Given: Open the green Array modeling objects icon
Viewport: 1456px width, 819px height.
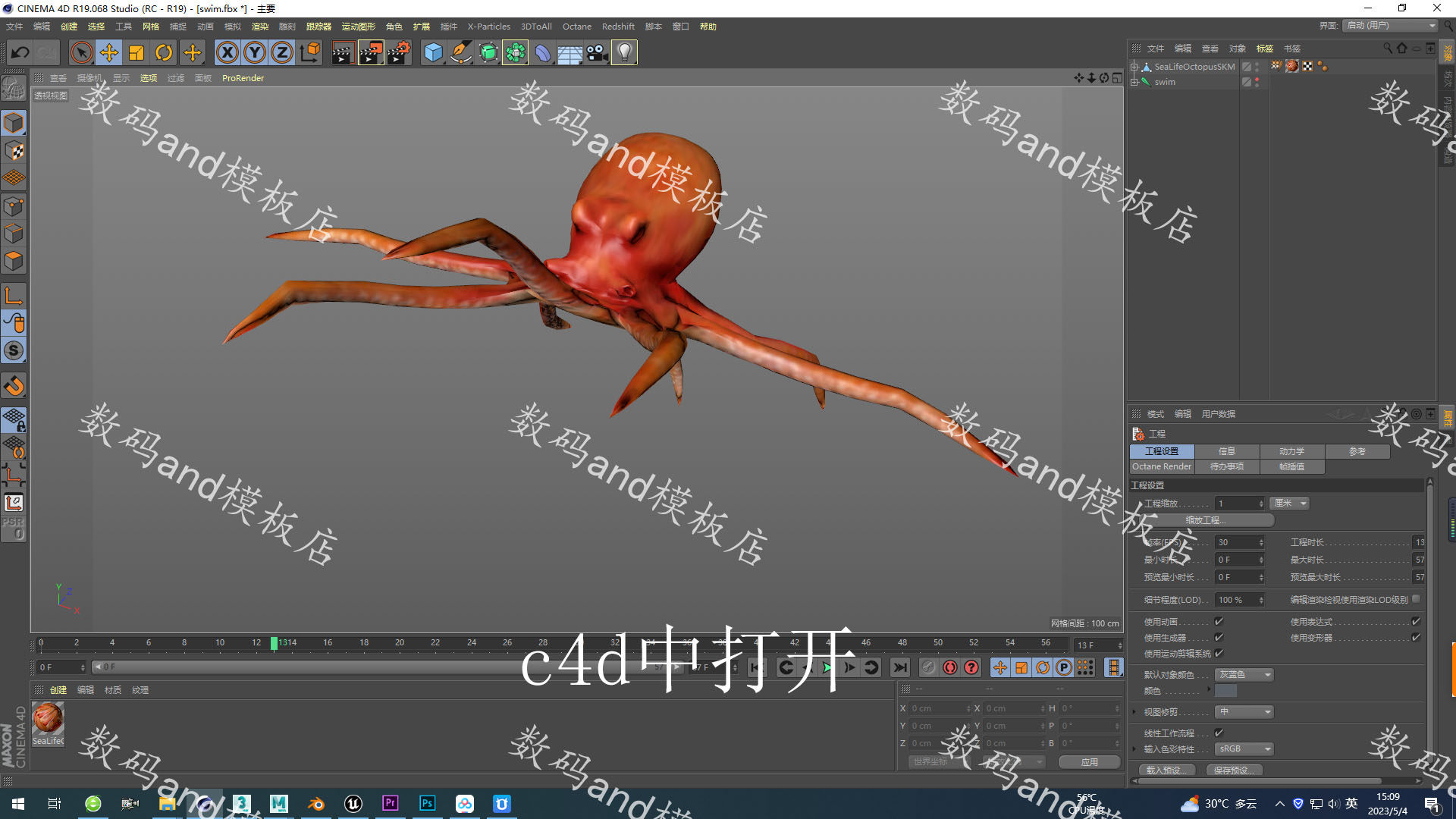Looking at the screenshot, I should point(516,52).
